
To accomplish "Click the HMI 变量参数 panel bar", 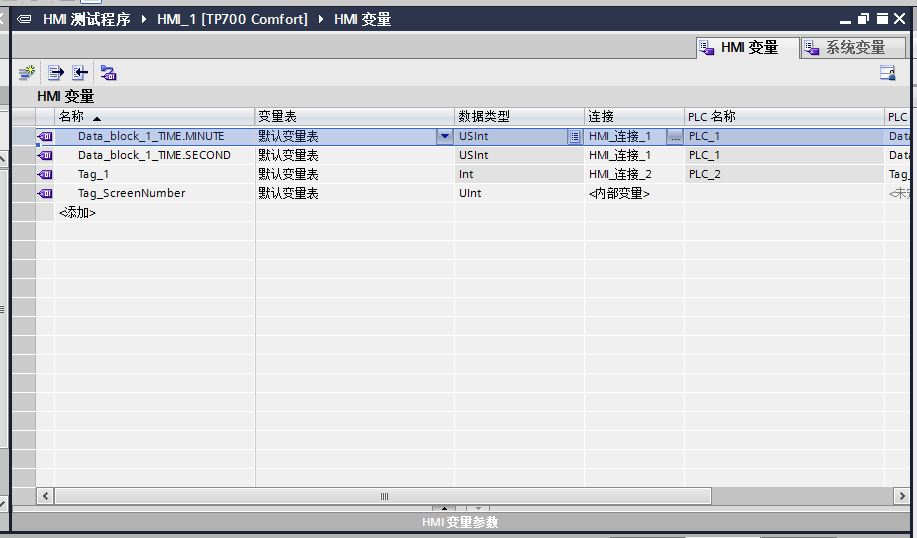I will coord(460,522).
